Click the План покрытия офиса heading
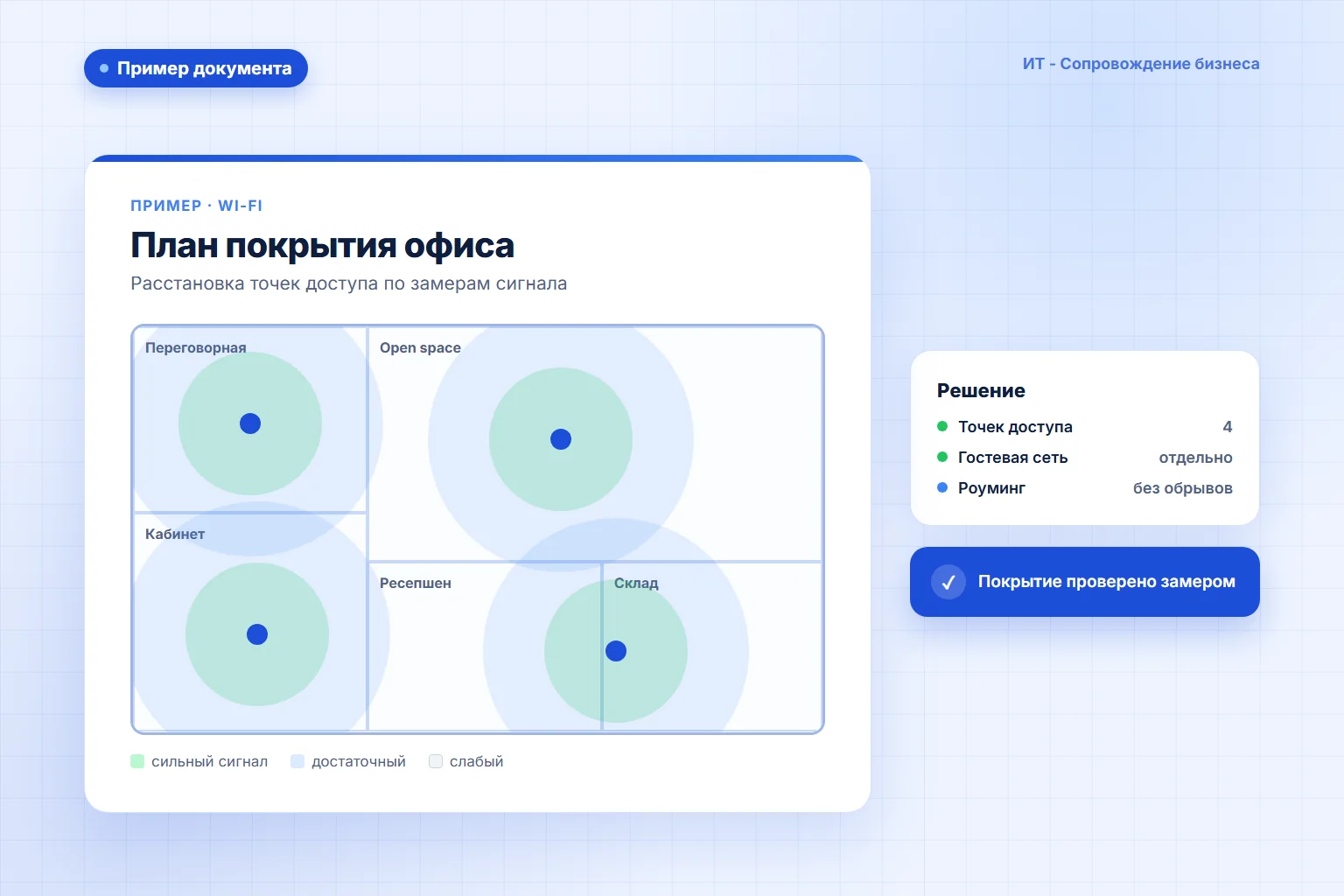 322,246
